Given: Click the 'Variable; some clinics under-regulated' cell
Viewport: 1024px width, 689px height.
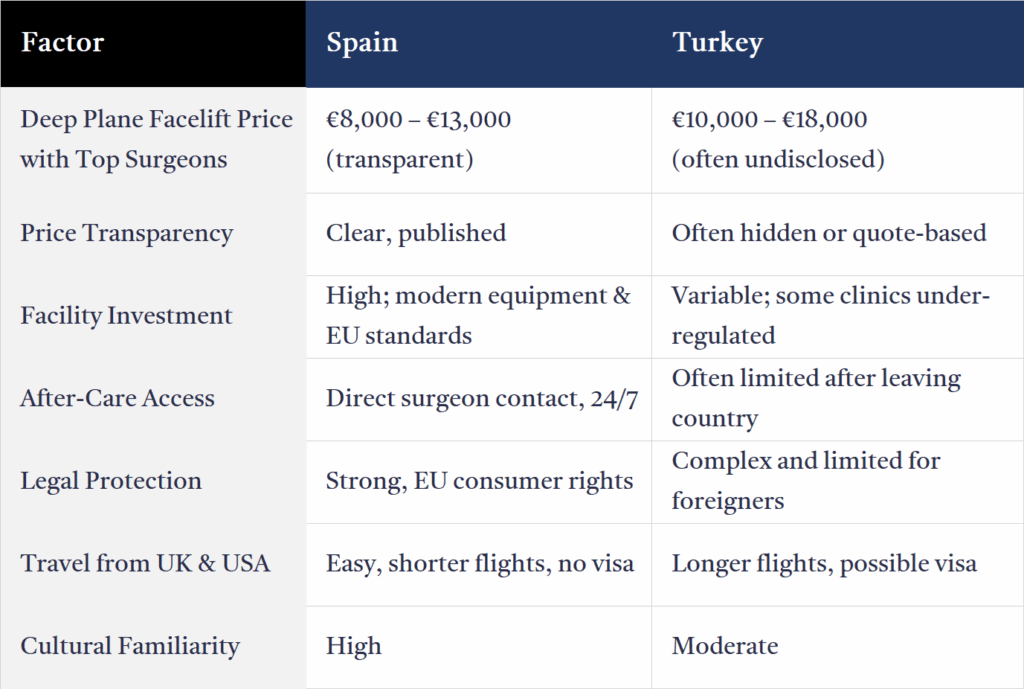Looking at the screenshot, I should (x=830, y=316).
